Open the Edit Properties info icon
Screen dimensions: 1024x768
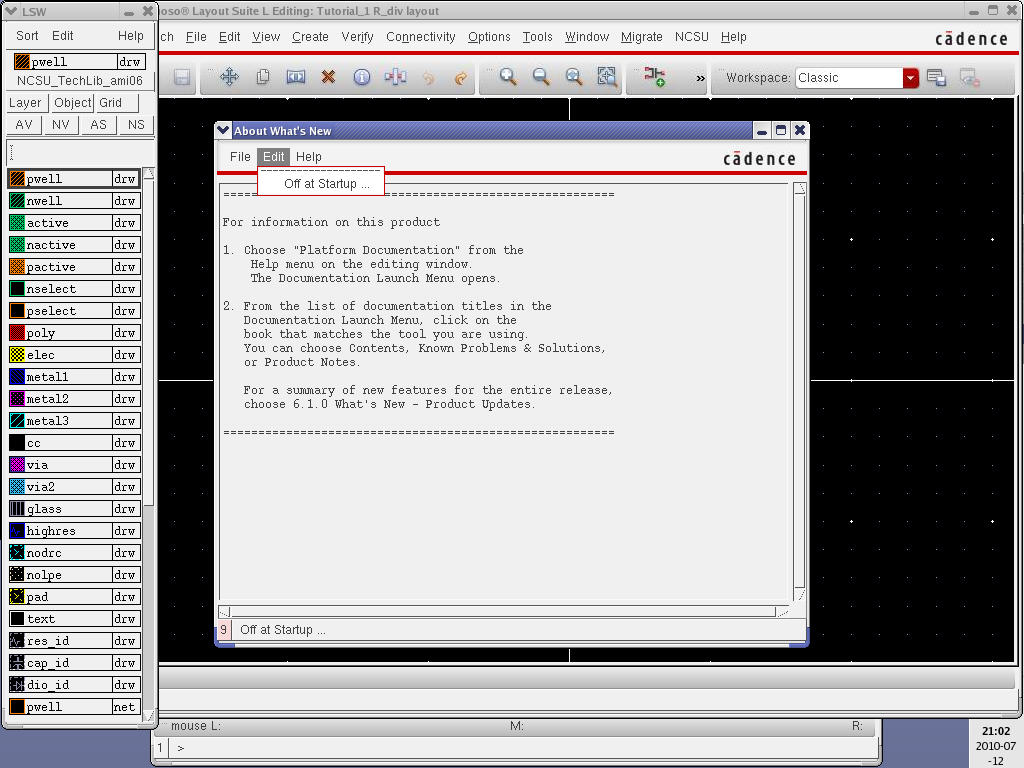[362, 77]
